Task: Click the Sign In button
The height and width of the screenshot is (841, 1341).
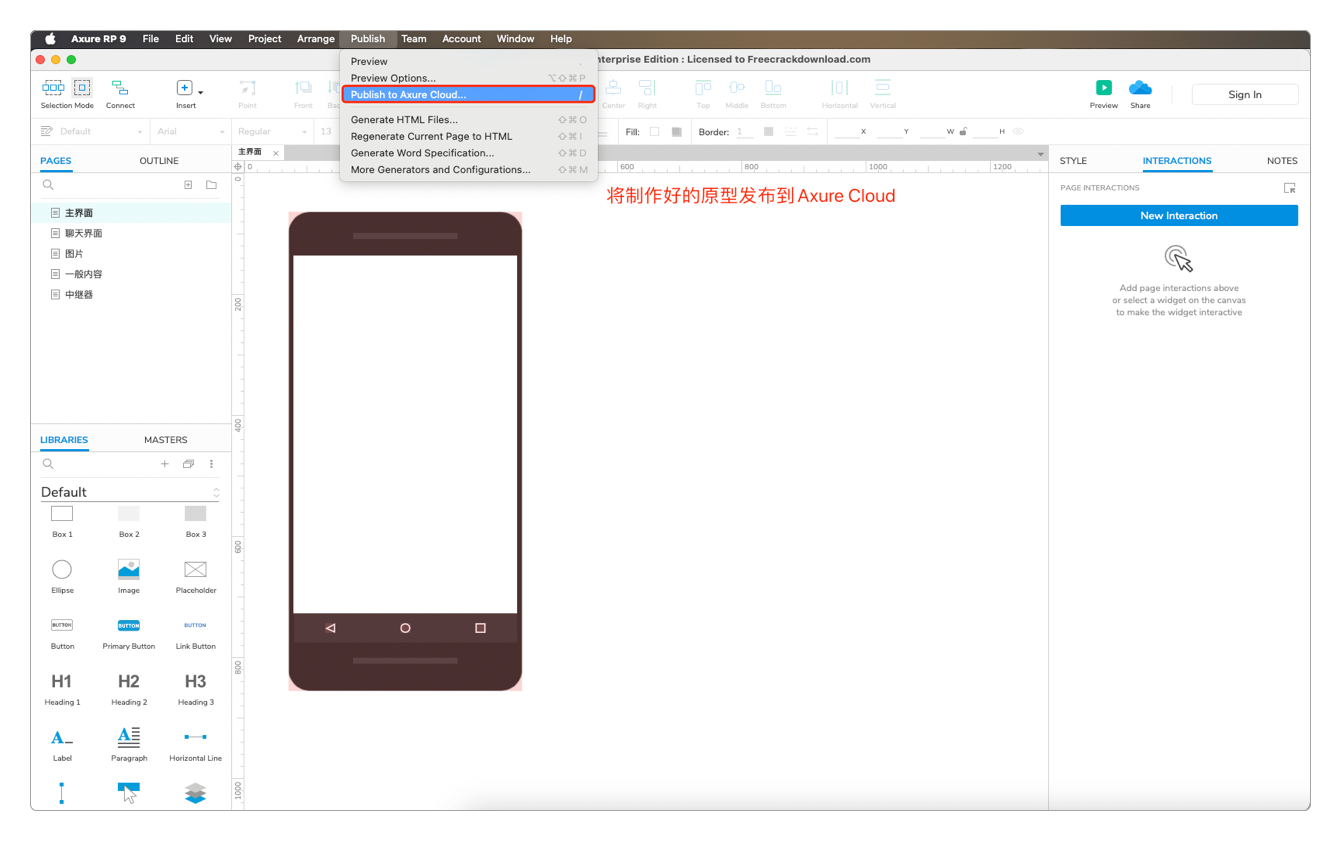Action: tap(1245, 94)
